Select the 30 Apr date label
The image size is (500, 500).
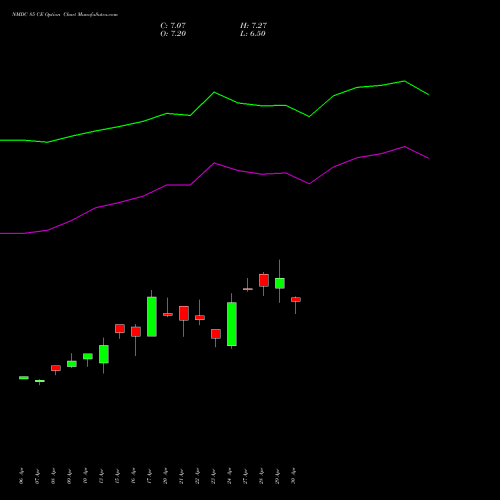click(293, 476)
